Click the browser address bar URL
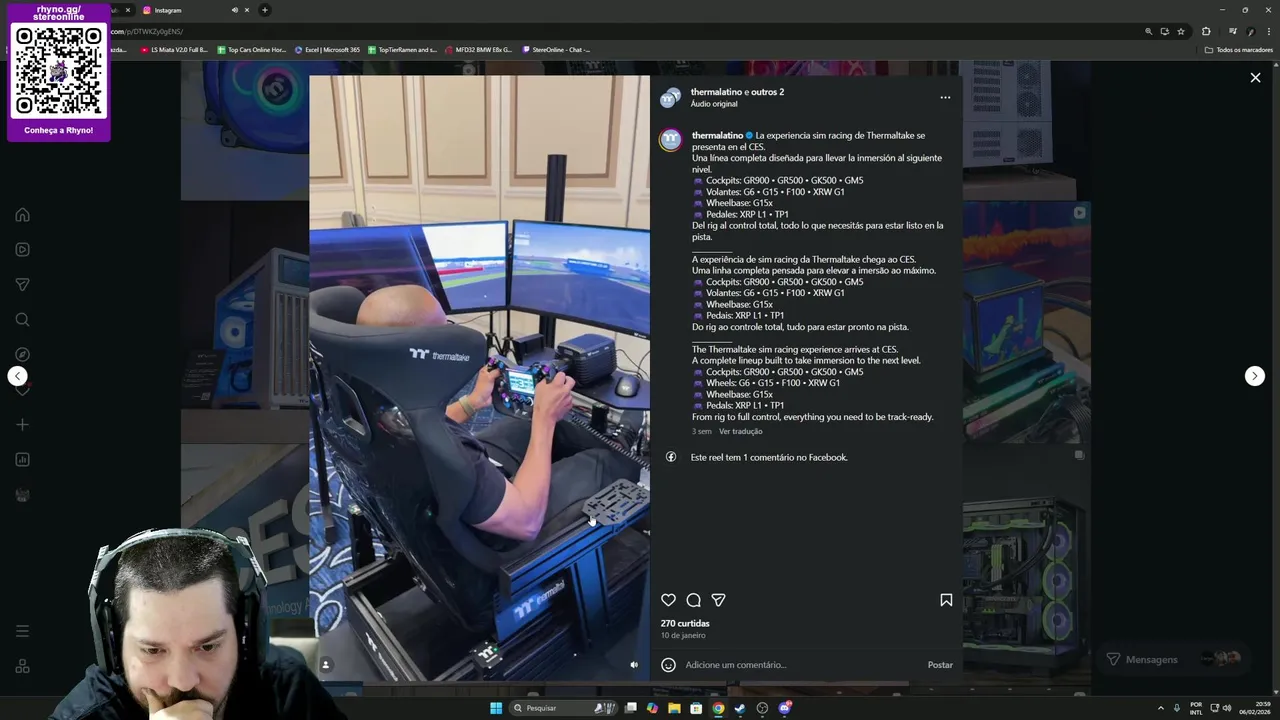This screenshot has height=720, width=1280. pos(146,31)
